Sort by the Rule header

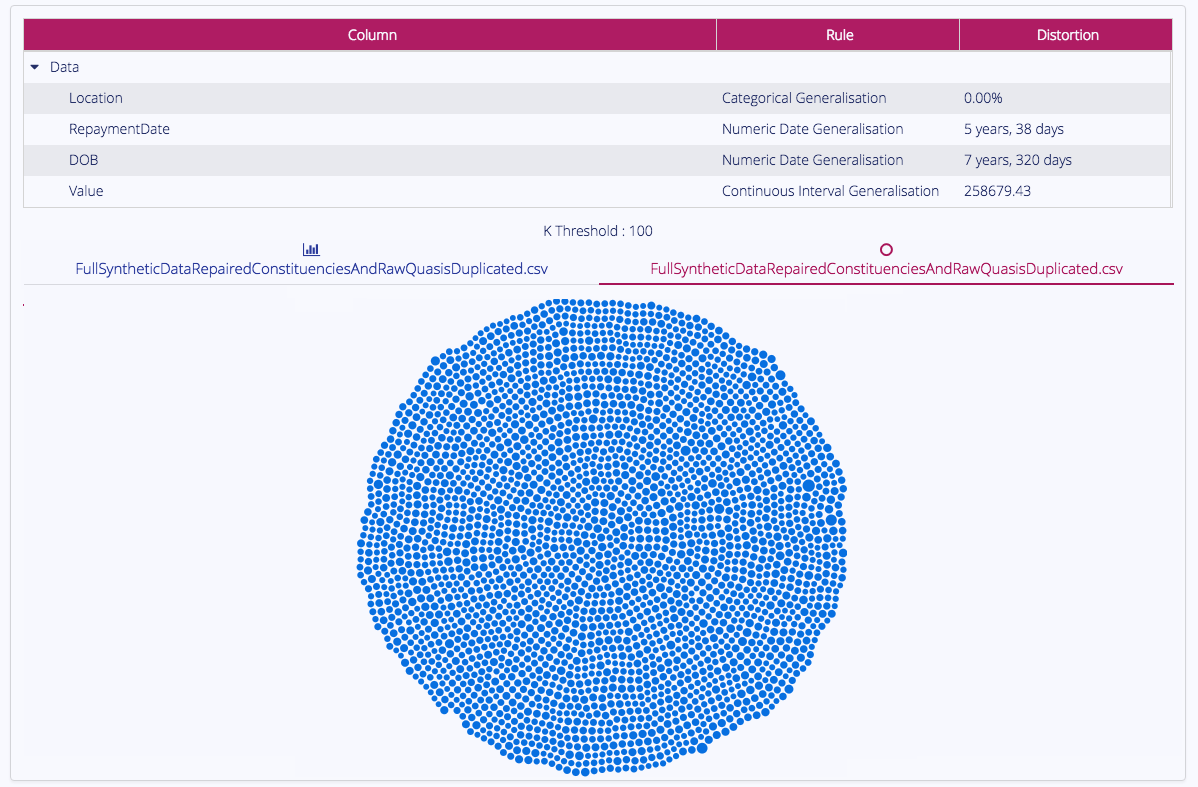coord(838,35)
